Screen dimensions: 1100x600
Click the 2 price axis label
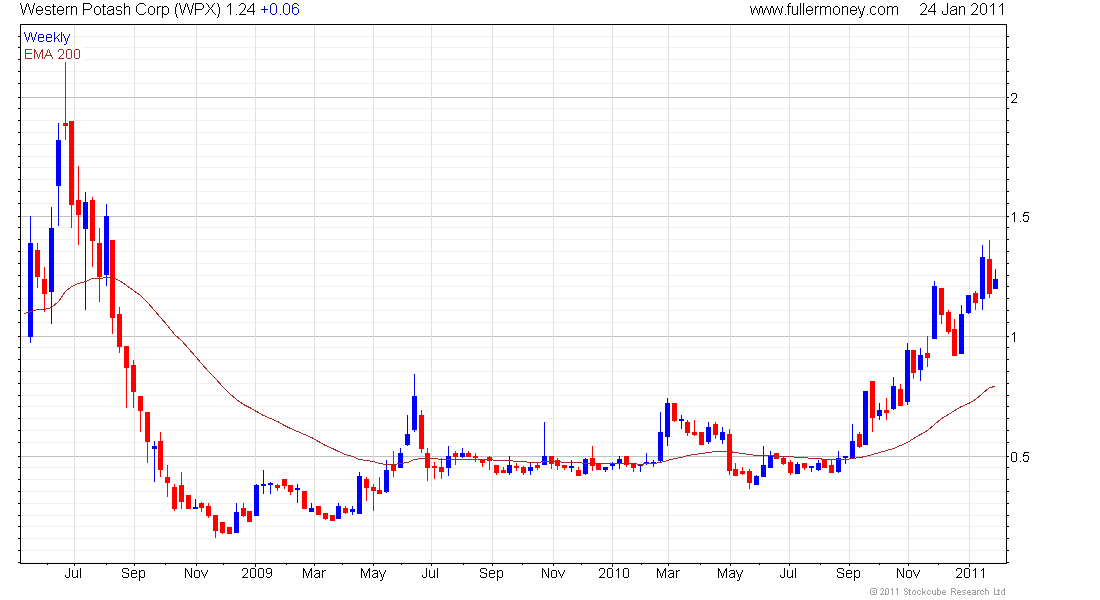[x=1014, y=98]
